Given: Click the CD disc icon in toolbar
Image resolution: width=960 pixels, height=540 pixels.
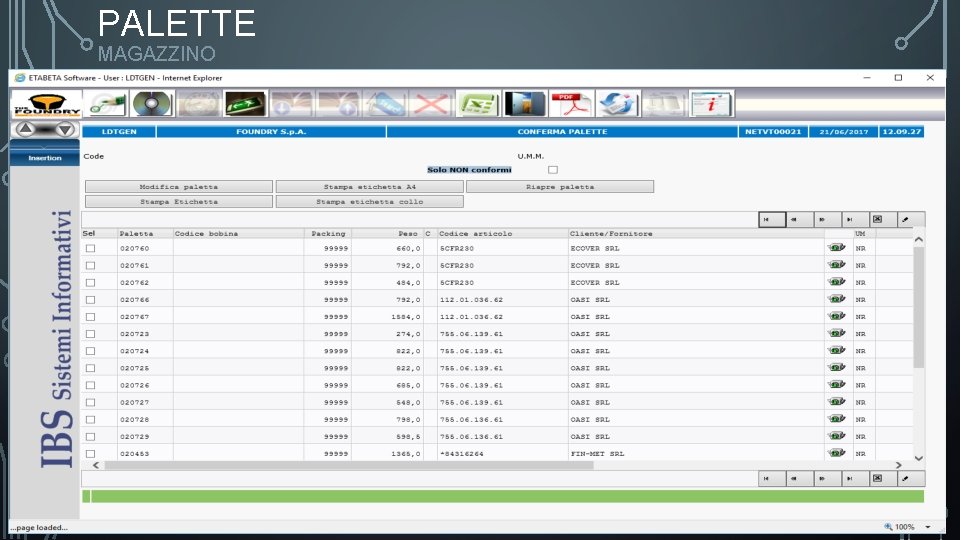Looking at the screenshot, I should tap(152, 104).
